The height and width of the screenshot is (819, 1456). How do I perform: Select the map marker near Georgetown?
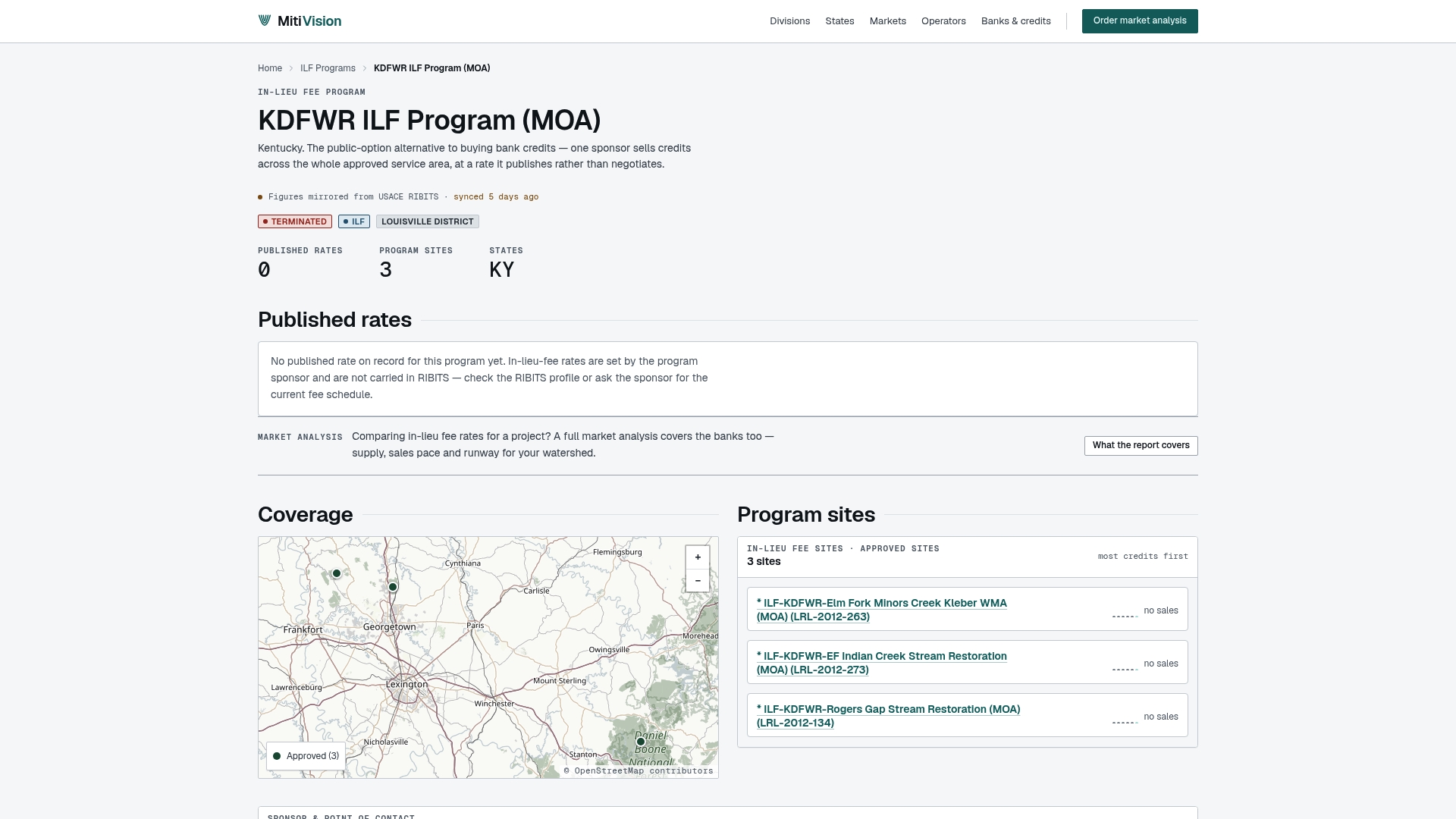pos(393,587)
